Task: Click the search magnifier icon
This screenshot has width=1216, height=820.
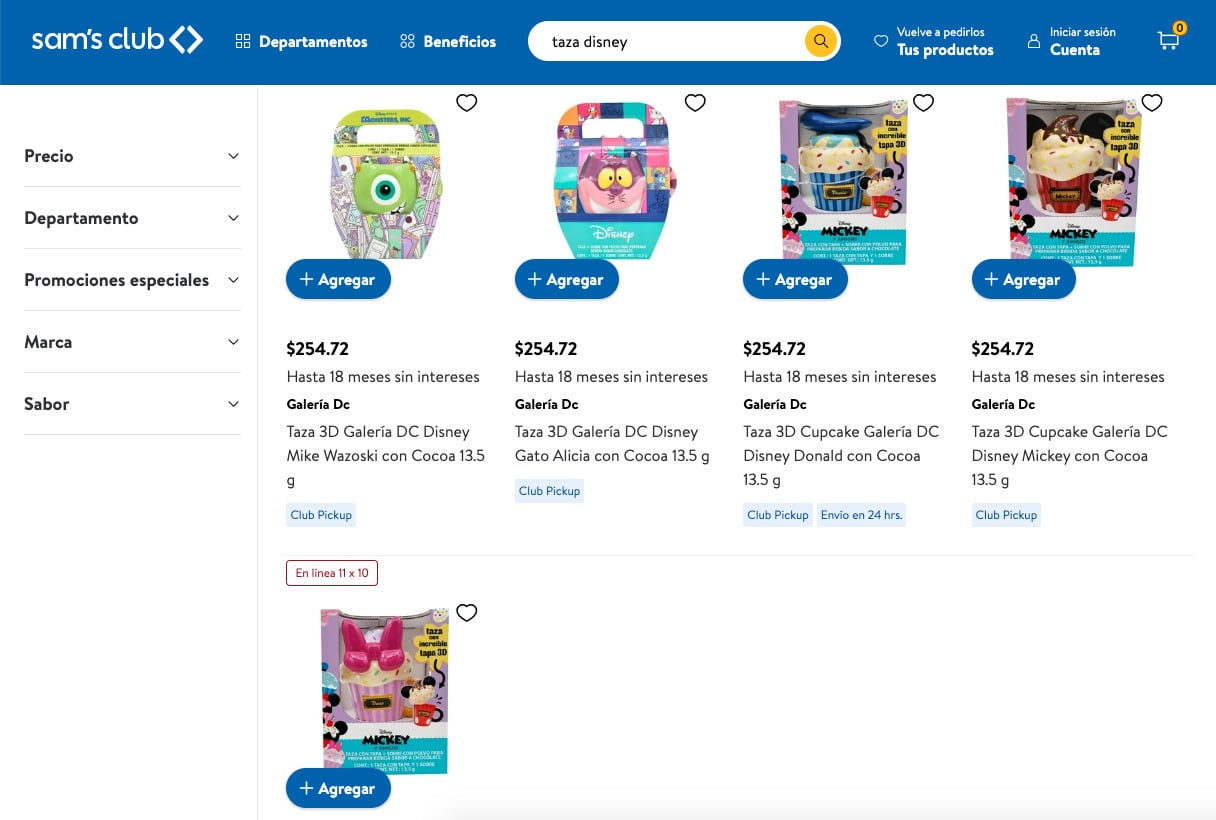Action: tap(820, 41)
